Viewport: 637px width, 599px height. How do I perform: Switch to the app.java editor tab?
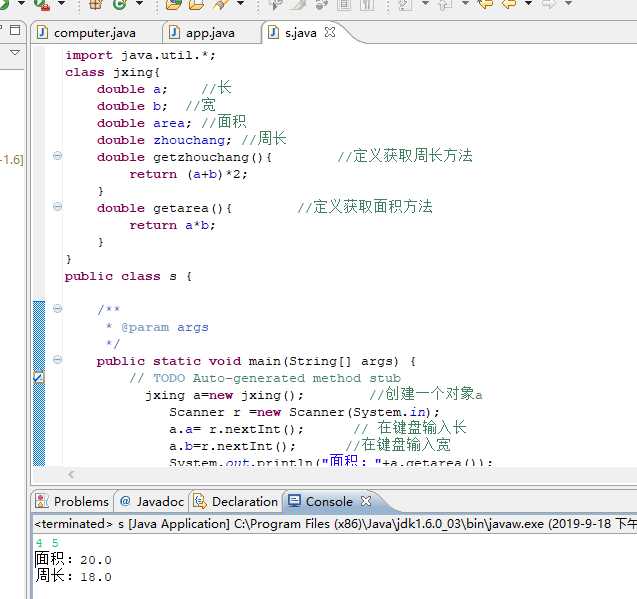click(x=210, y=33)
